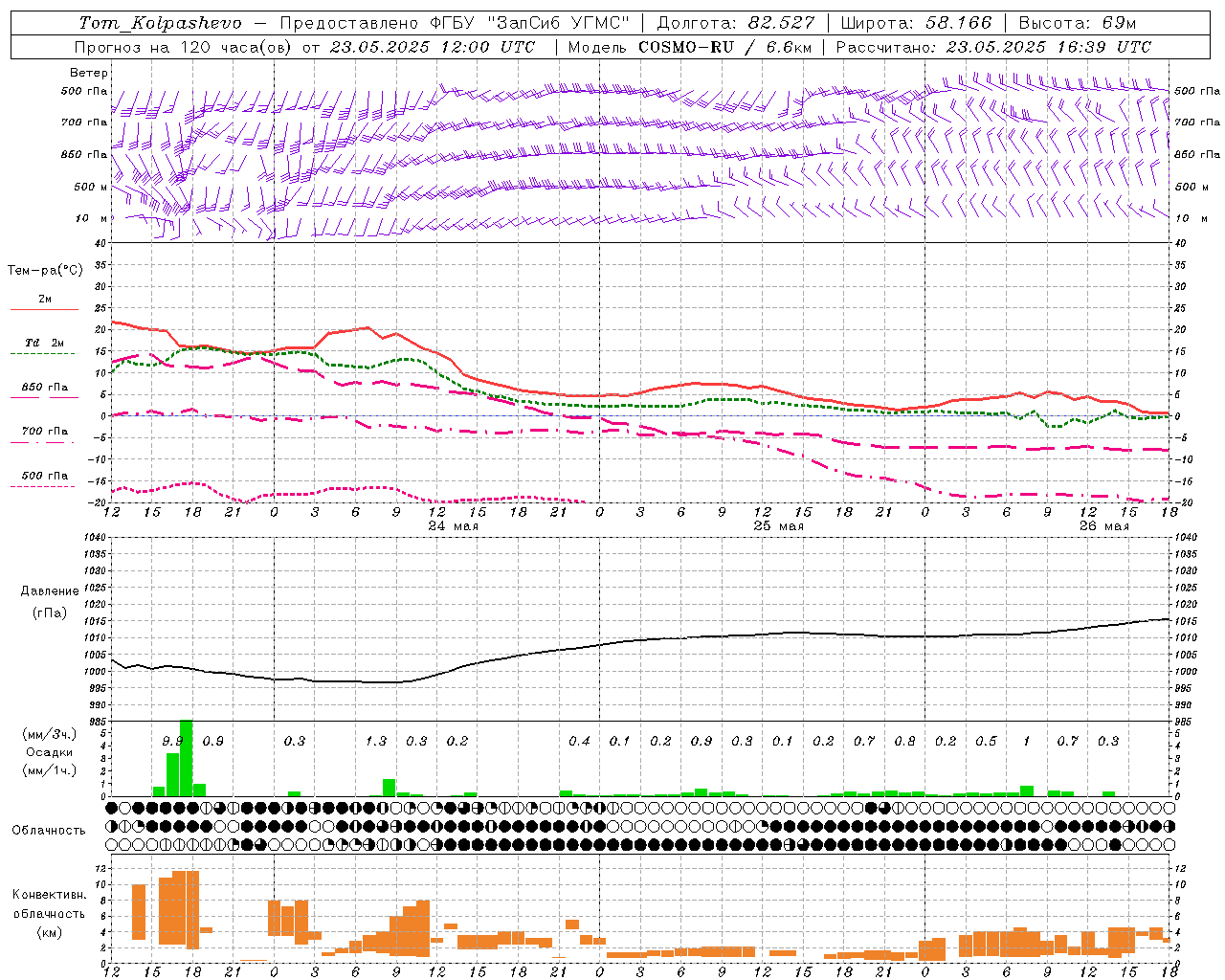Click the '25 мая' date label

pos(778,526)
